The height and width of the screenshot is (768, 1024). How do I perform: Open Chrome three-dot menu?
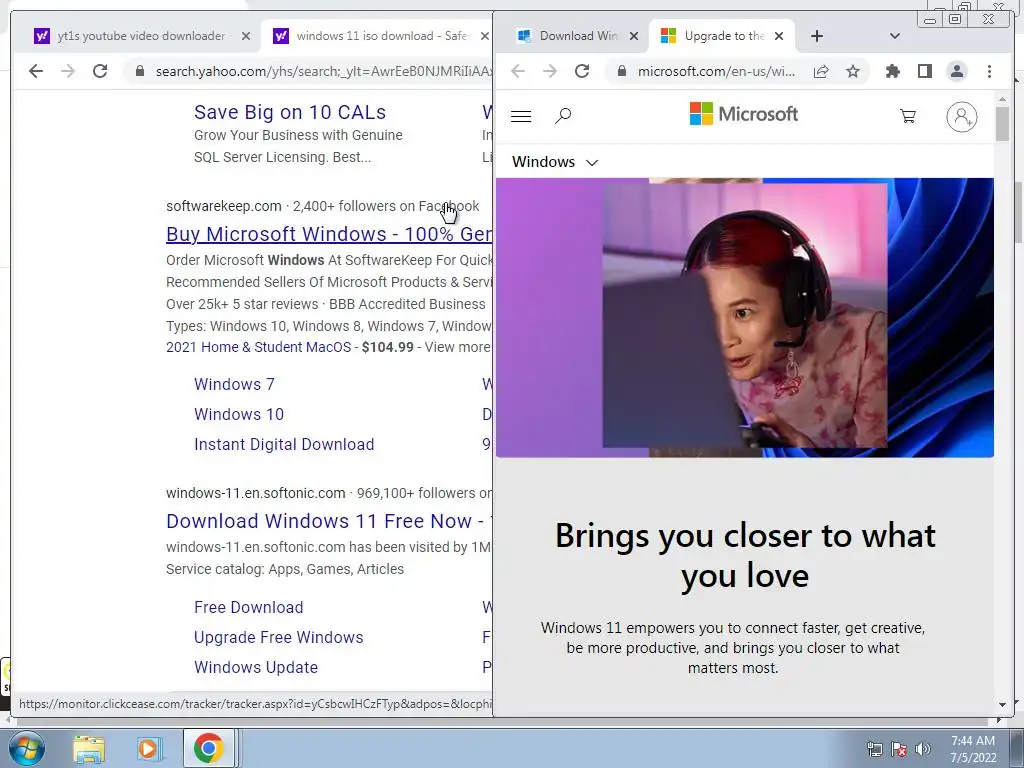click(989, 71)
